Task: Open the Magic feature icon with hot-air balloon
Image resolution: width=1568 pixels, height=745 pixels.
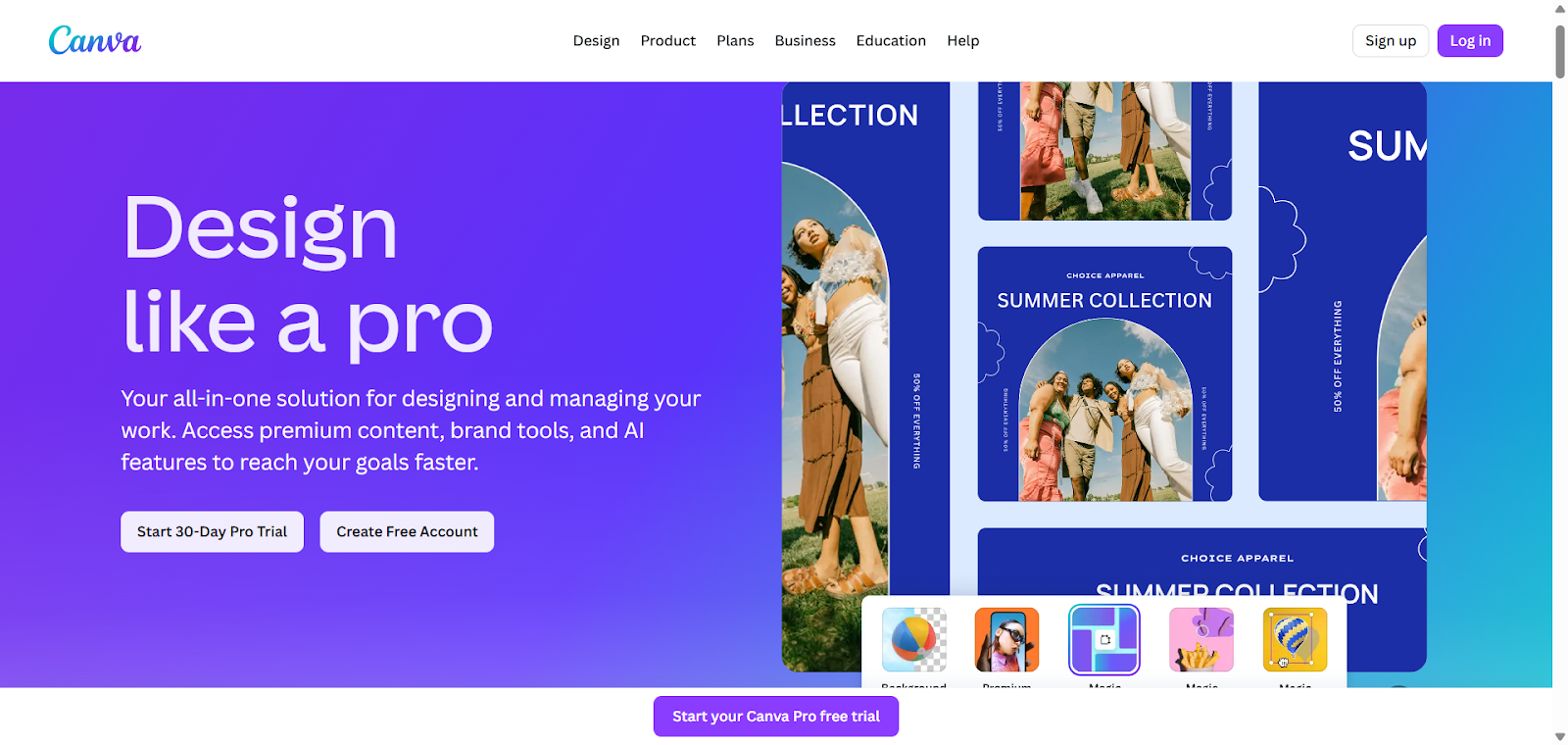Action: 1295,639
